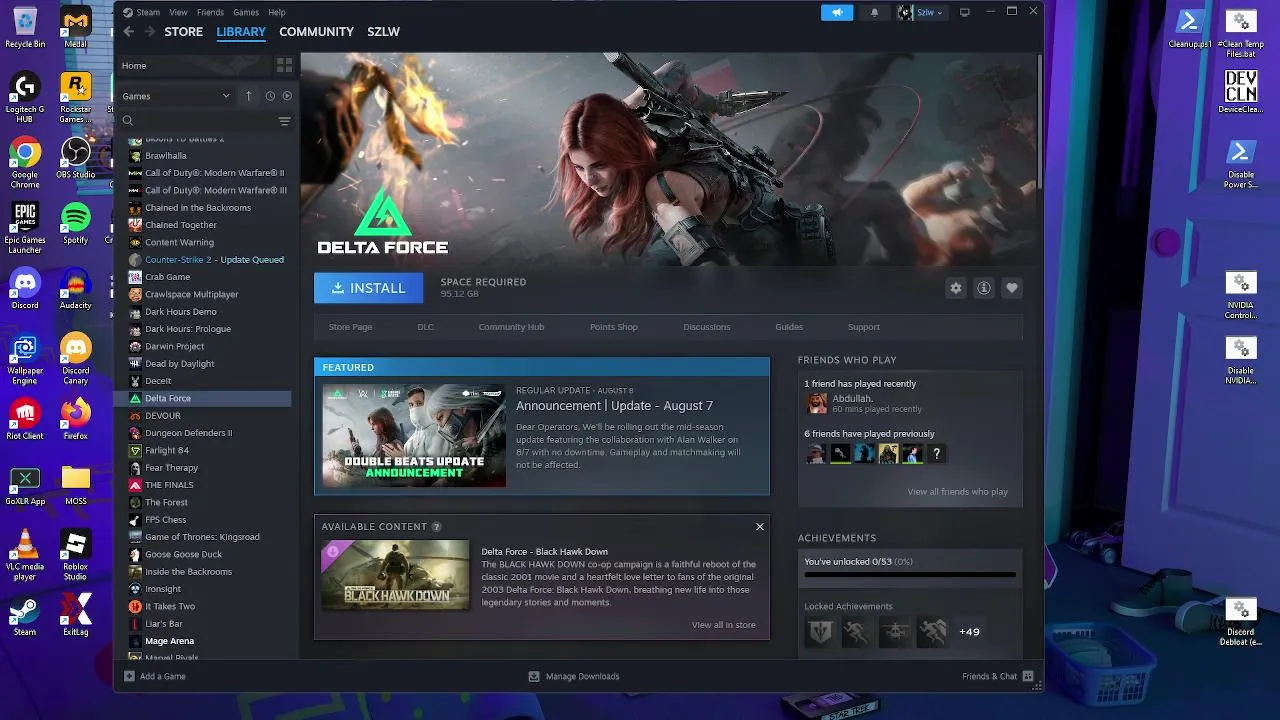Toggle collections grid view icon beside Home

click(x=285, y=65)
